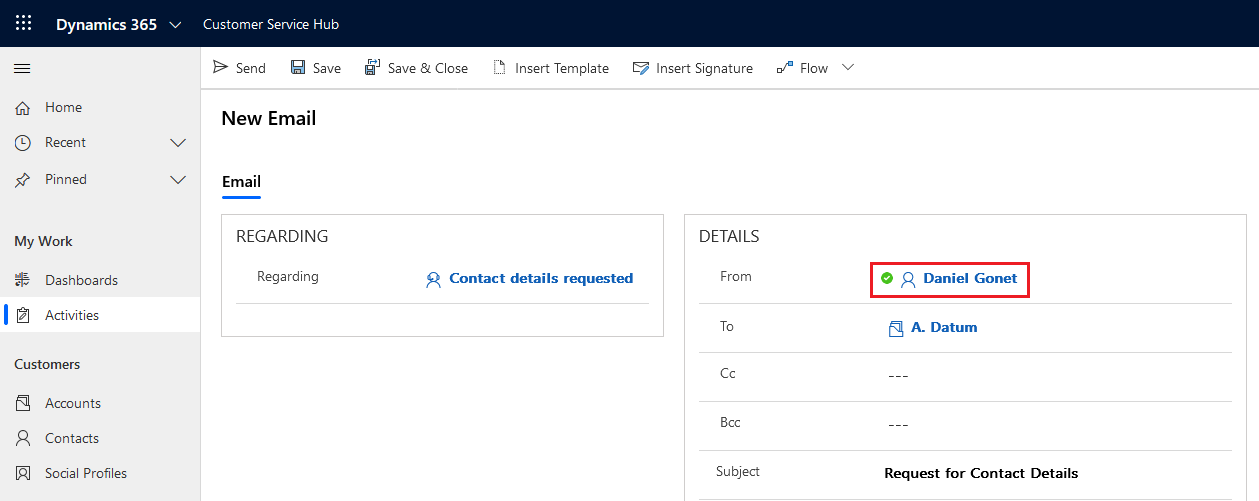Click the Send command label

251,68
